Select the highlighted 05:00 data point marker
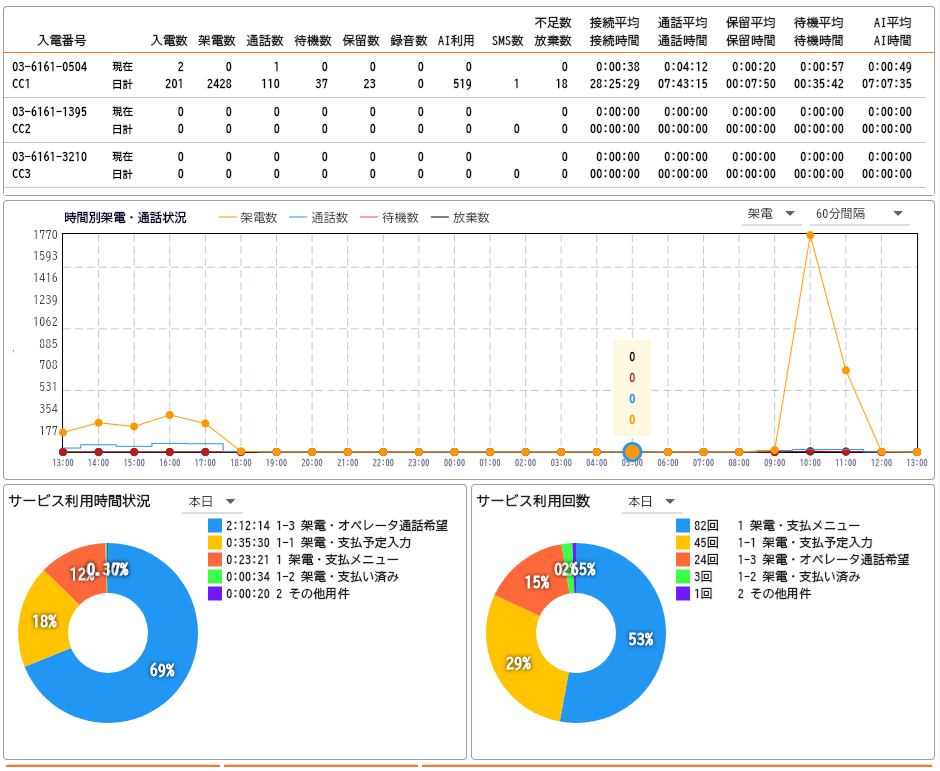The height and width of the screenshot is (771, 940). (632, 451)
